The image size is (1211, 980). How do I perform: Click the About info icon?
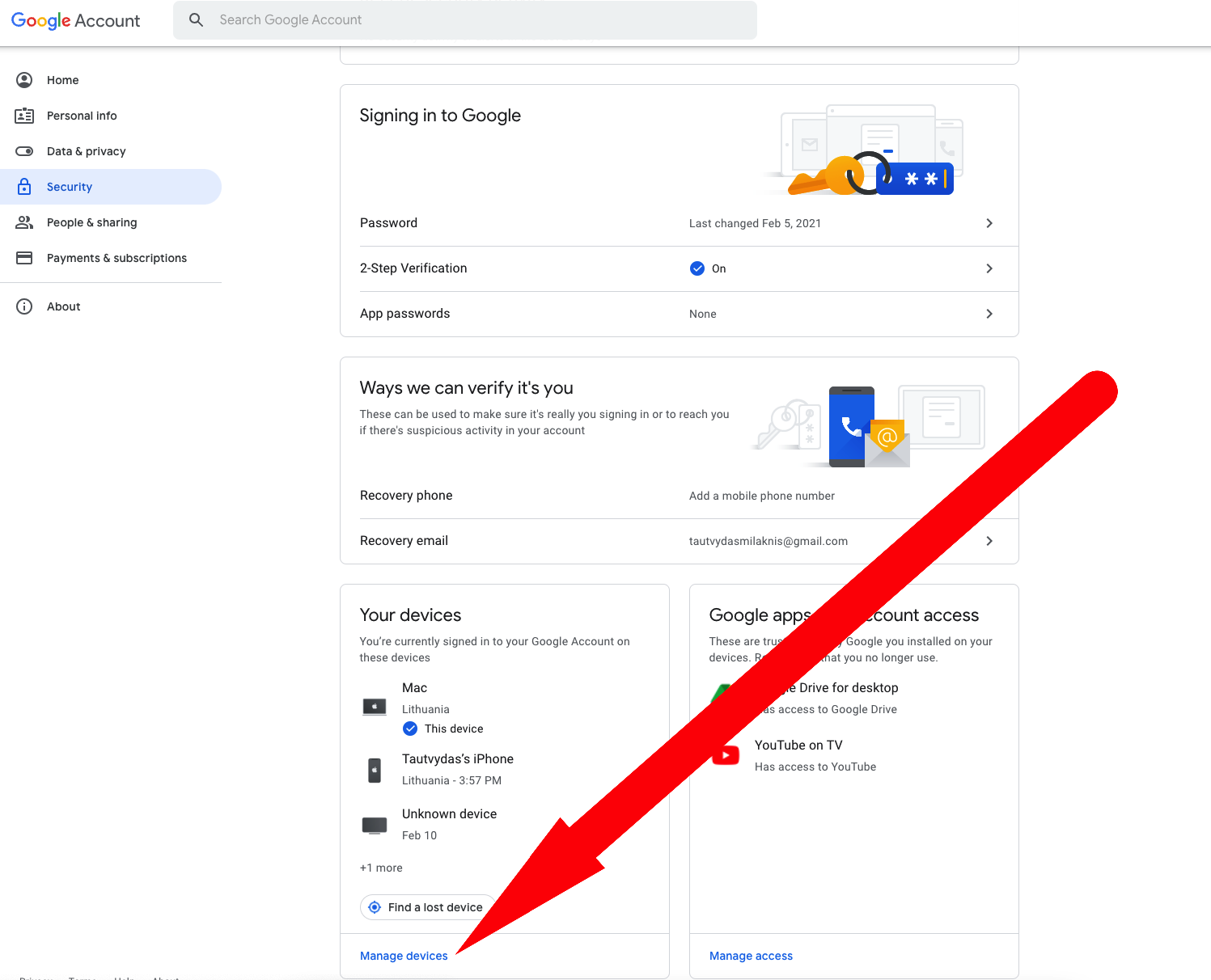[24, 306]
